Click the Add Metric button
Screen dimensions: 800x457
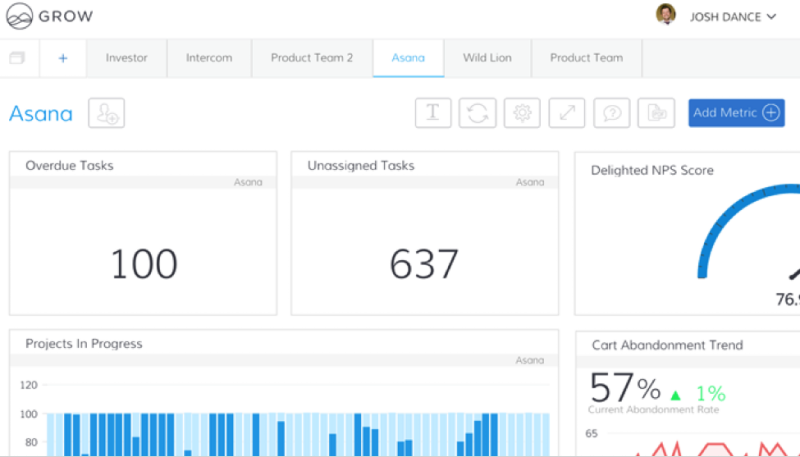(736, 113)
